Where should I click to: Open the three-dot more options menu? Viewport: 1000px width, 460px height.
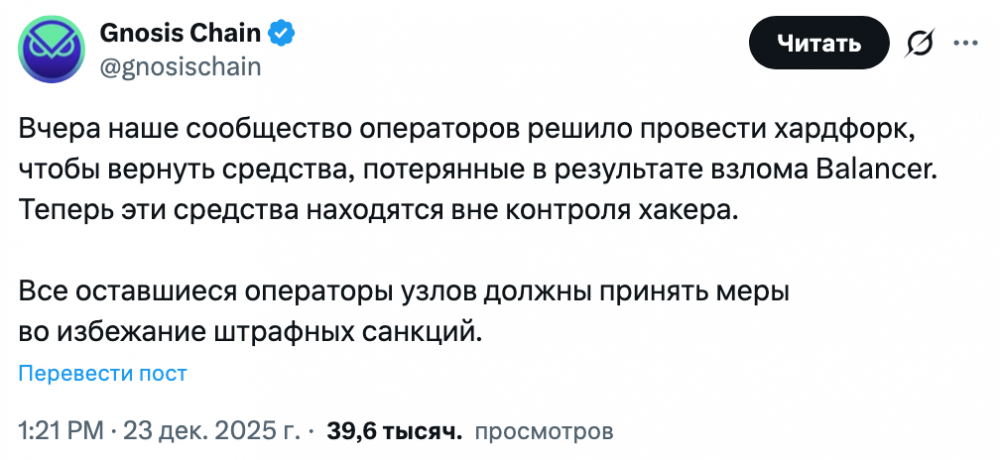coord(965,43)
